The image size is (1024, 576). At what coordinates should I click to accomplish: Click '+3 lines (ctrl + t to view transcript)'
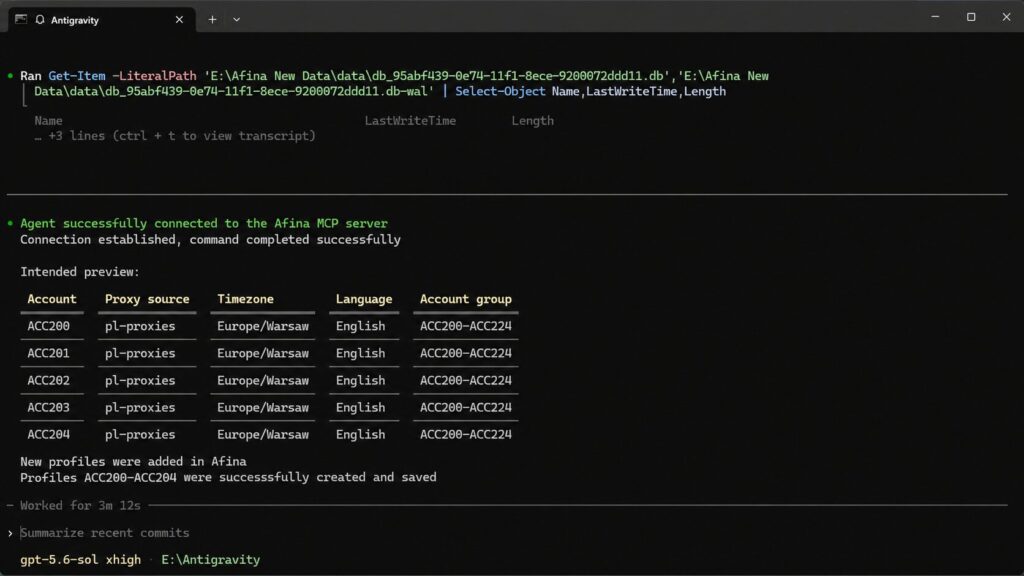(182, 136)
